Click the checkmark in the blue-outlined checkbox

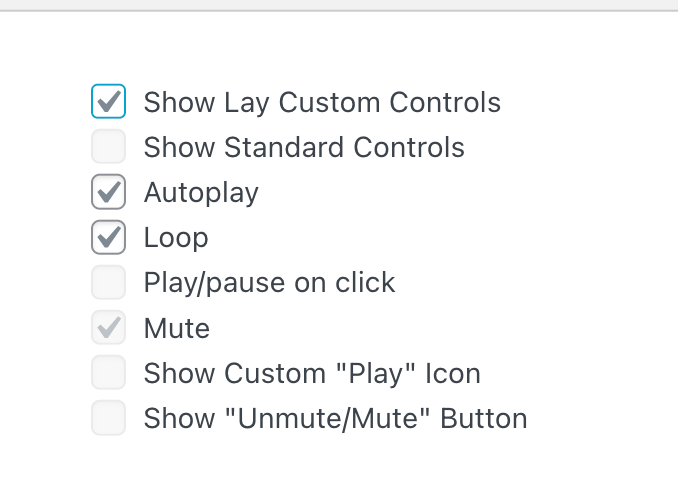click(x=109, y=101)
